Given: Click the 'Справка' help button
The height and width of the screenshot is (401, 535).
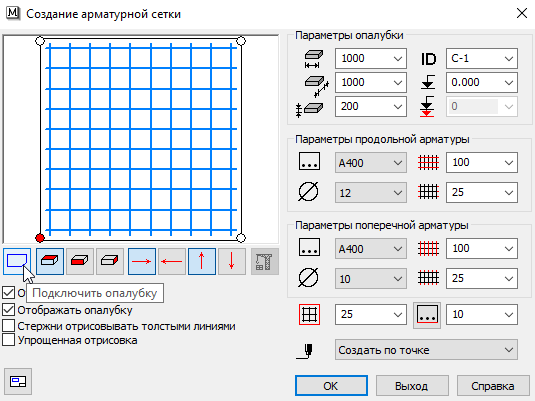Looking at the screenshot, I should pos(493,386).
